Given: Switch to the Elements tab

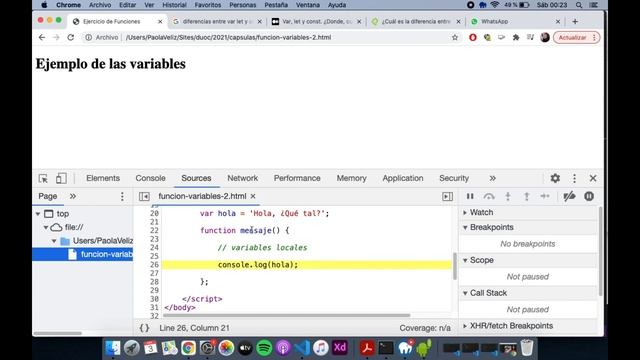Looking at the screenshot, I should [103, 178].
